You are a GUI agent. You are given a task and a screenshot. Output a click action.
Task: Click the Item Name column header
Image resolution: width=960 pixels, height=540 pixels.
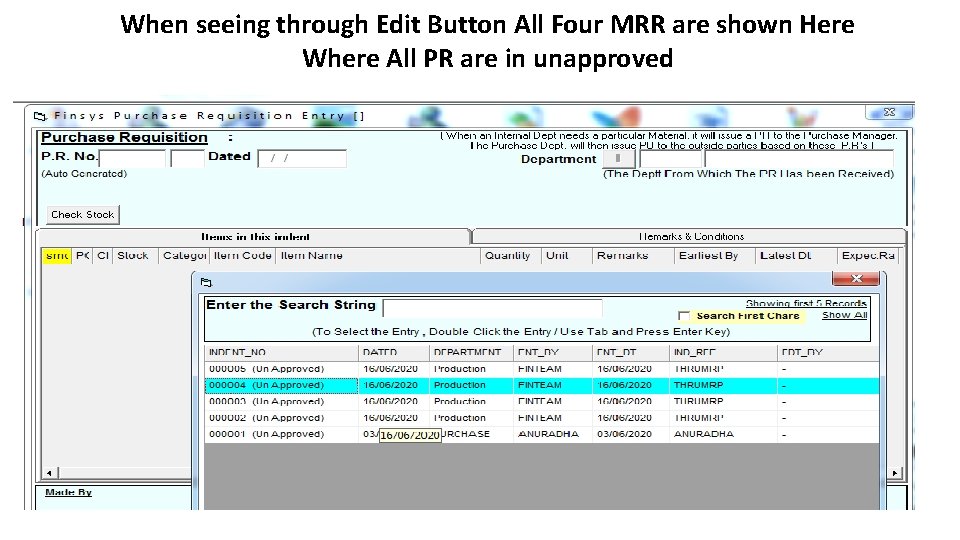(x=378, y=256)
